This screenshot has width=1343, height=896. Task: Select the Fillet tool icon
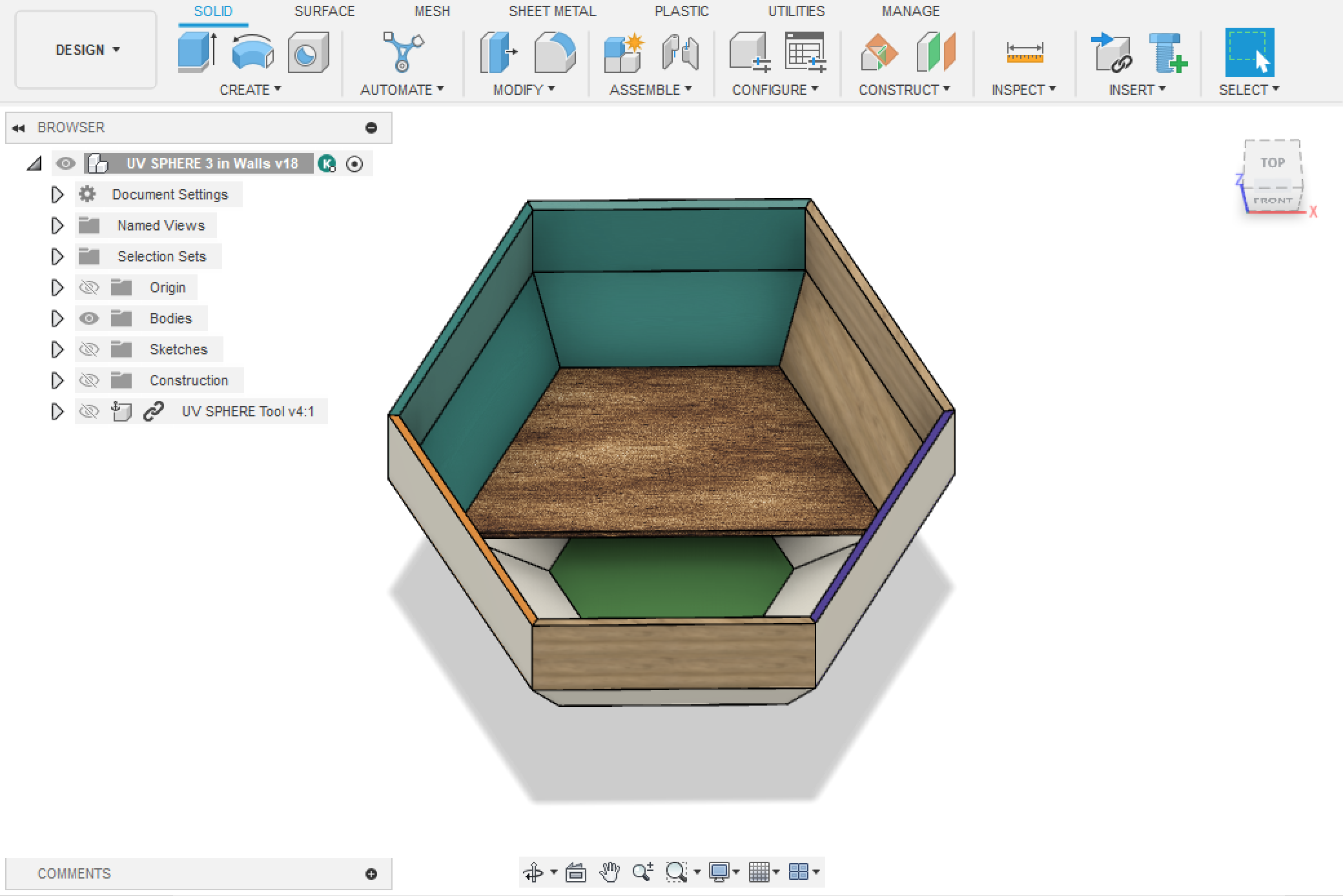[x=555, y=52]
